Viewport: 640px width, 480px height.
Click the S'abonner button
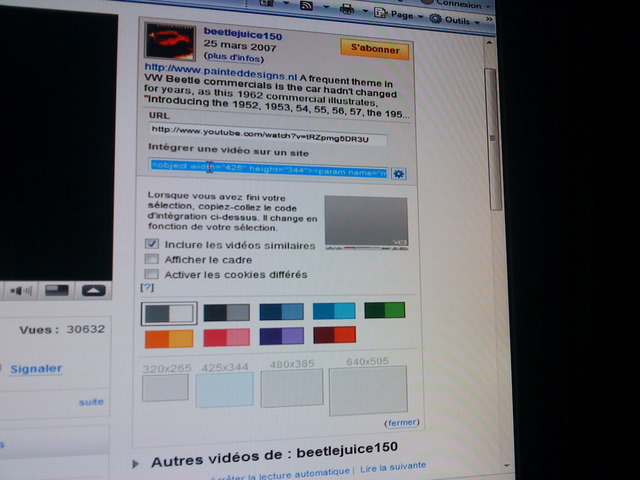pyautogui.click(x=375, y=49)
